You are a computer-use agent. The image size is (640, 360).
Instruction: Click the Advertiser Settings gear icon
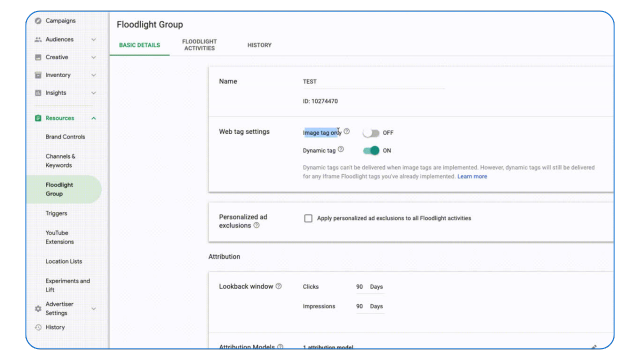38,309
